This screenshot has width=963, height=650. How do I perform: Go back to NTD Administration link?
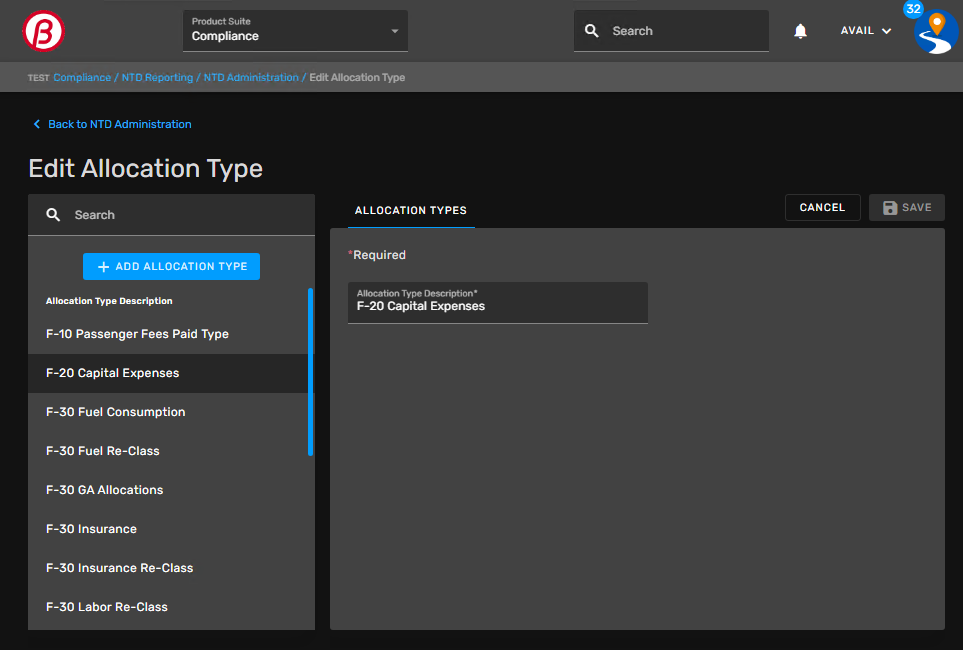point(119,124)
